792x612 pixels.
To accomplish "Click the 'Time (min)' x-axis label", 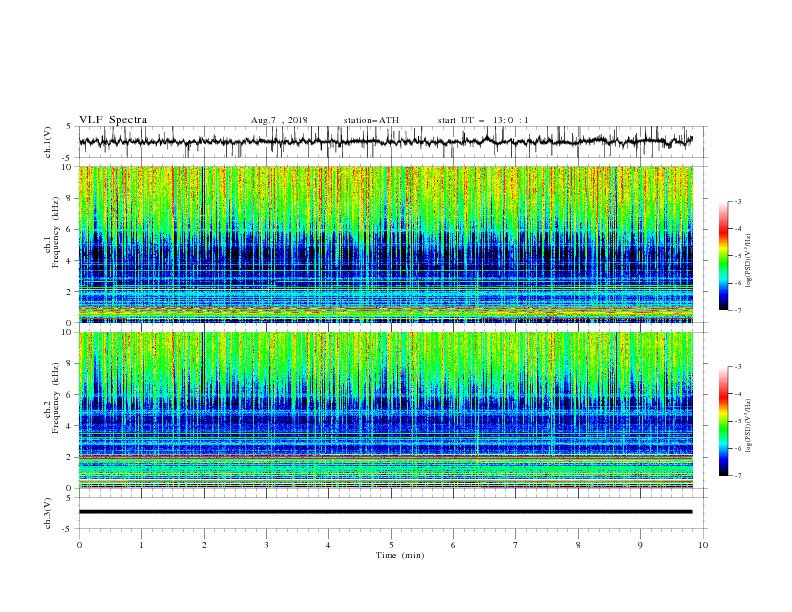I will (400, 555).
